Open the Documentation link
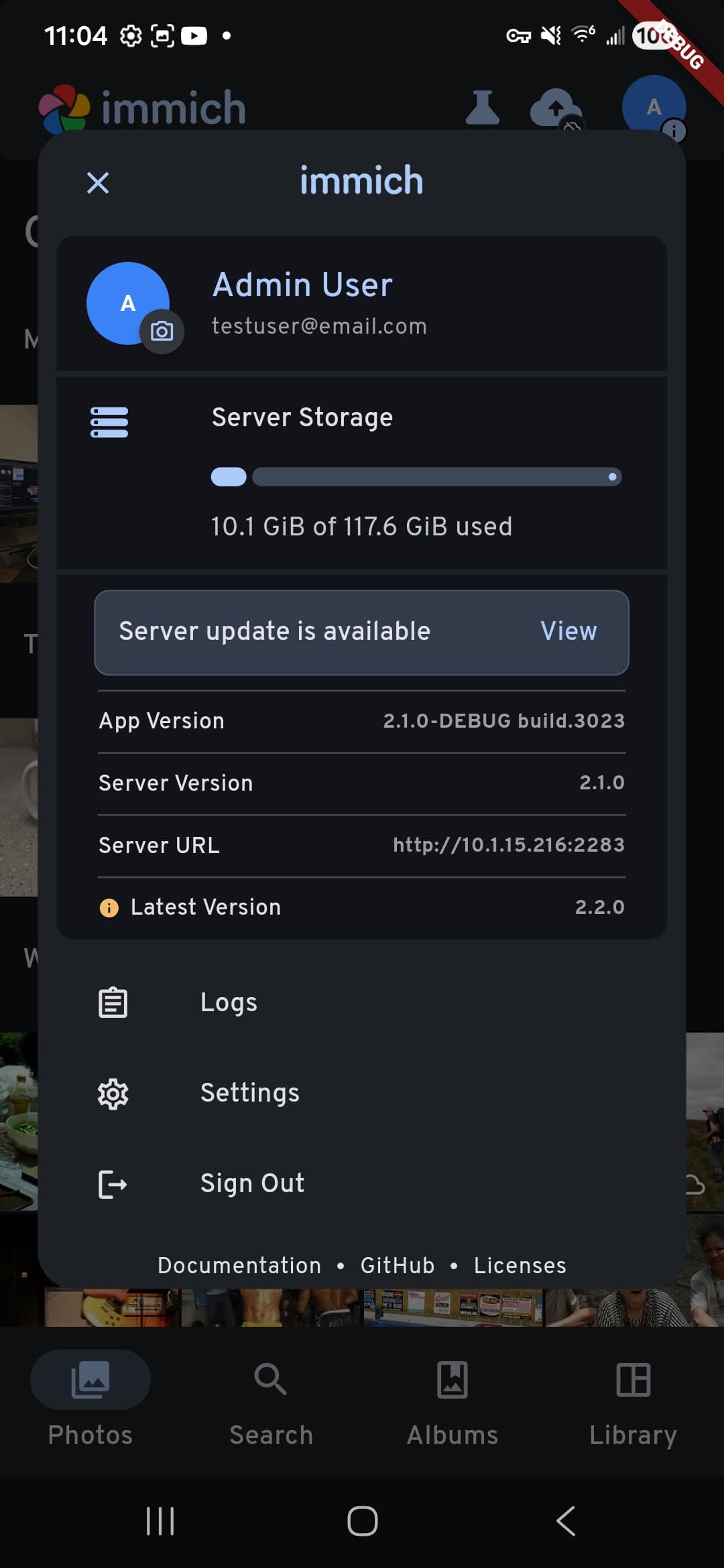The height and width of the screenshot is (1568, 724). (239, 1266)
